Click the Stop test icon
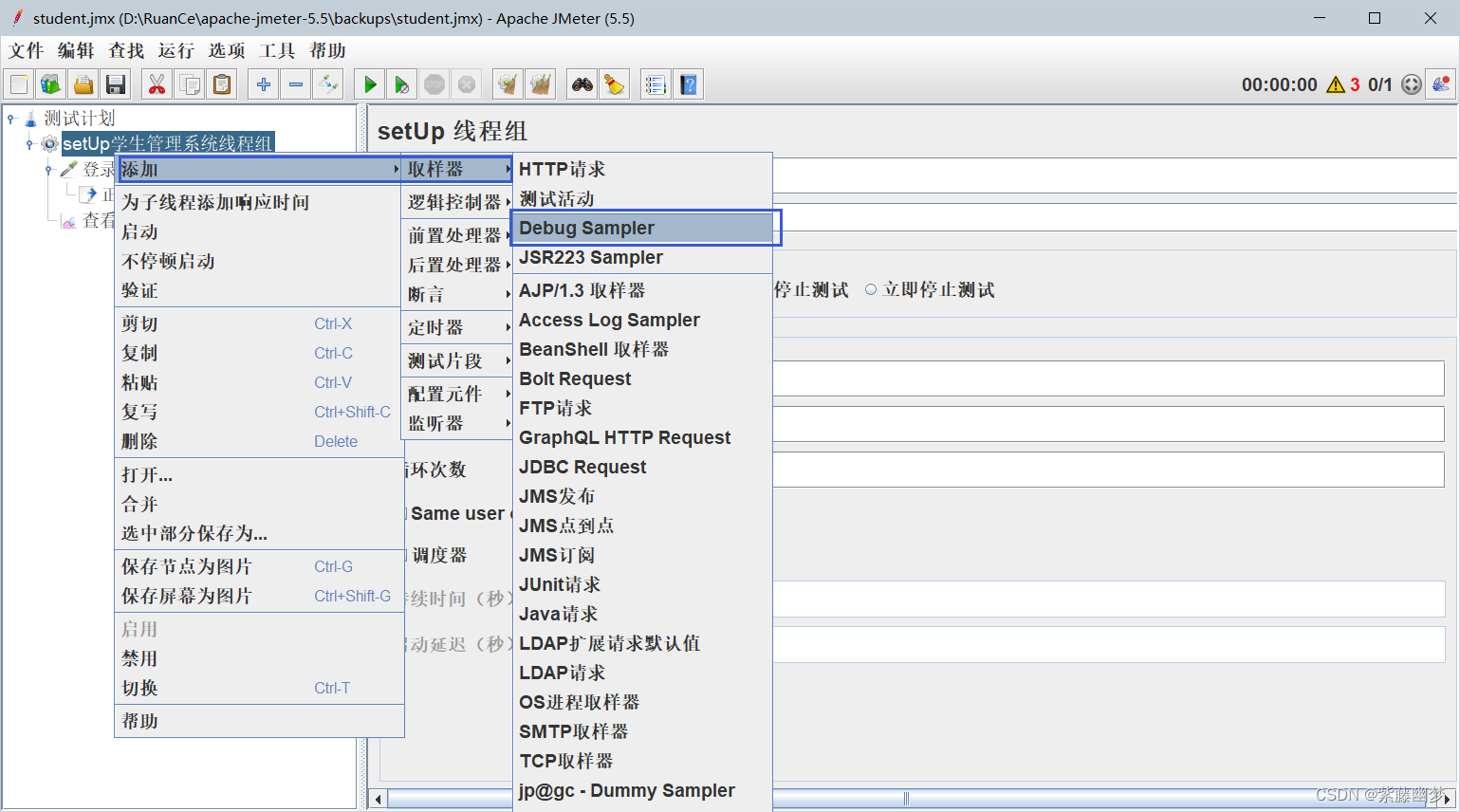1460x812 pixels. point(434,84)
